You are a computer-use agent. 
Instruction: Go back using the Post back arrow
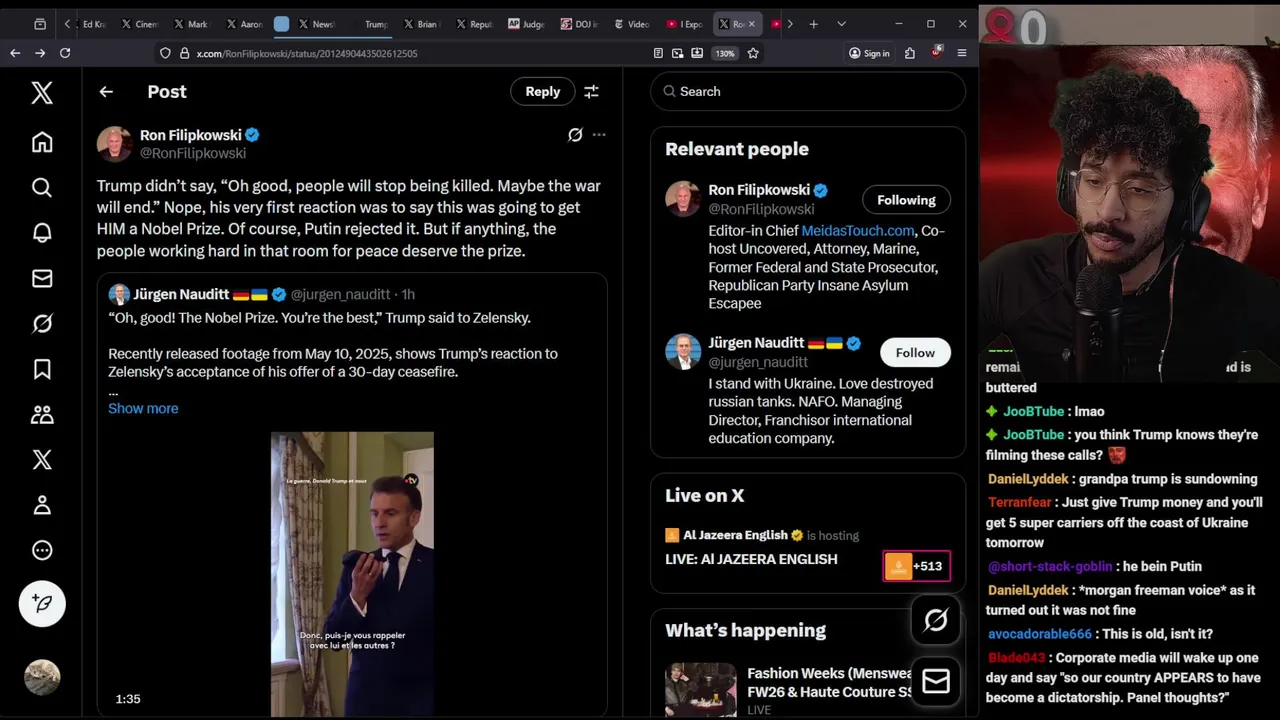pos(106,91)
